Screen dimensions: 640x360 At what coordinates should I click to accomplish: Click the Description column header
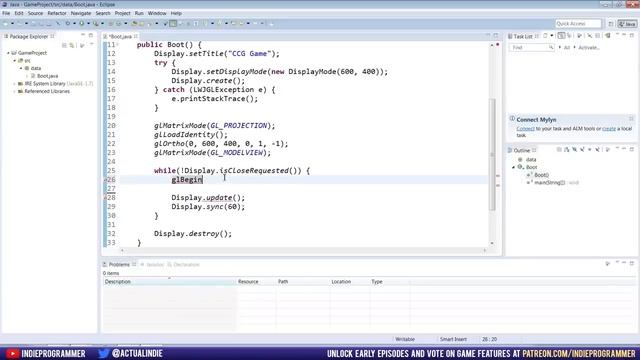169,282
